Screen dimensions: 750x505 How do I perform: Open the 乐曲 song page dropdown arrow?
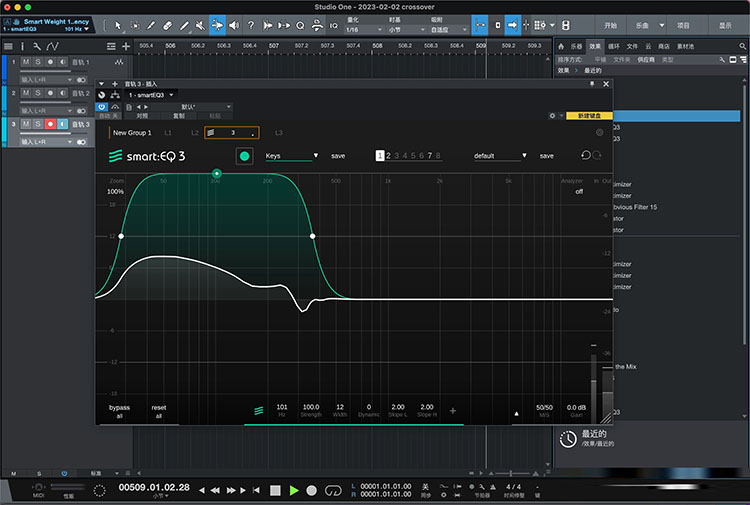662,25
